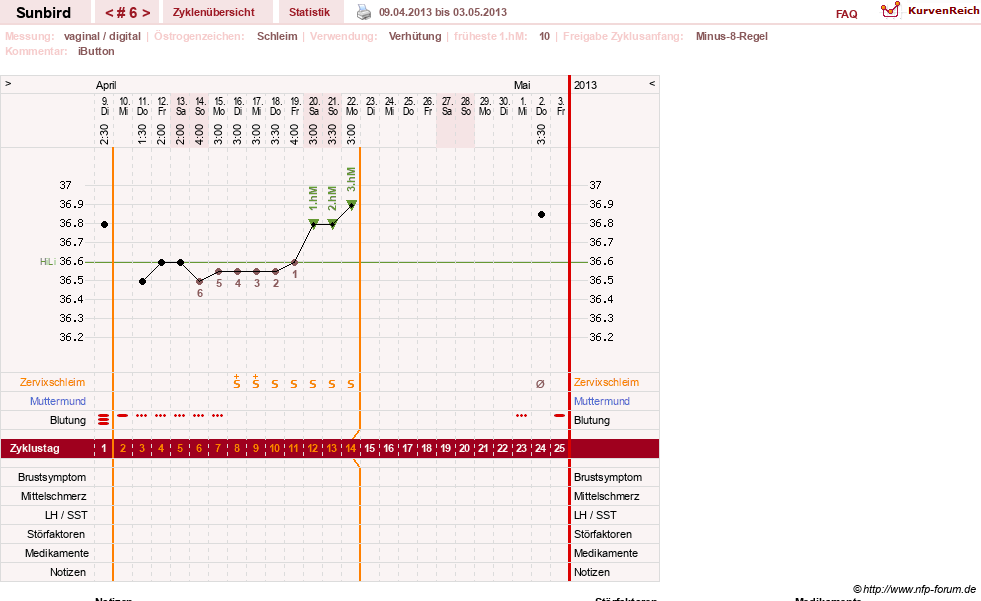Click the printer icon next to date range
Viewport: 981px width, 601px height.
(363, 12)
